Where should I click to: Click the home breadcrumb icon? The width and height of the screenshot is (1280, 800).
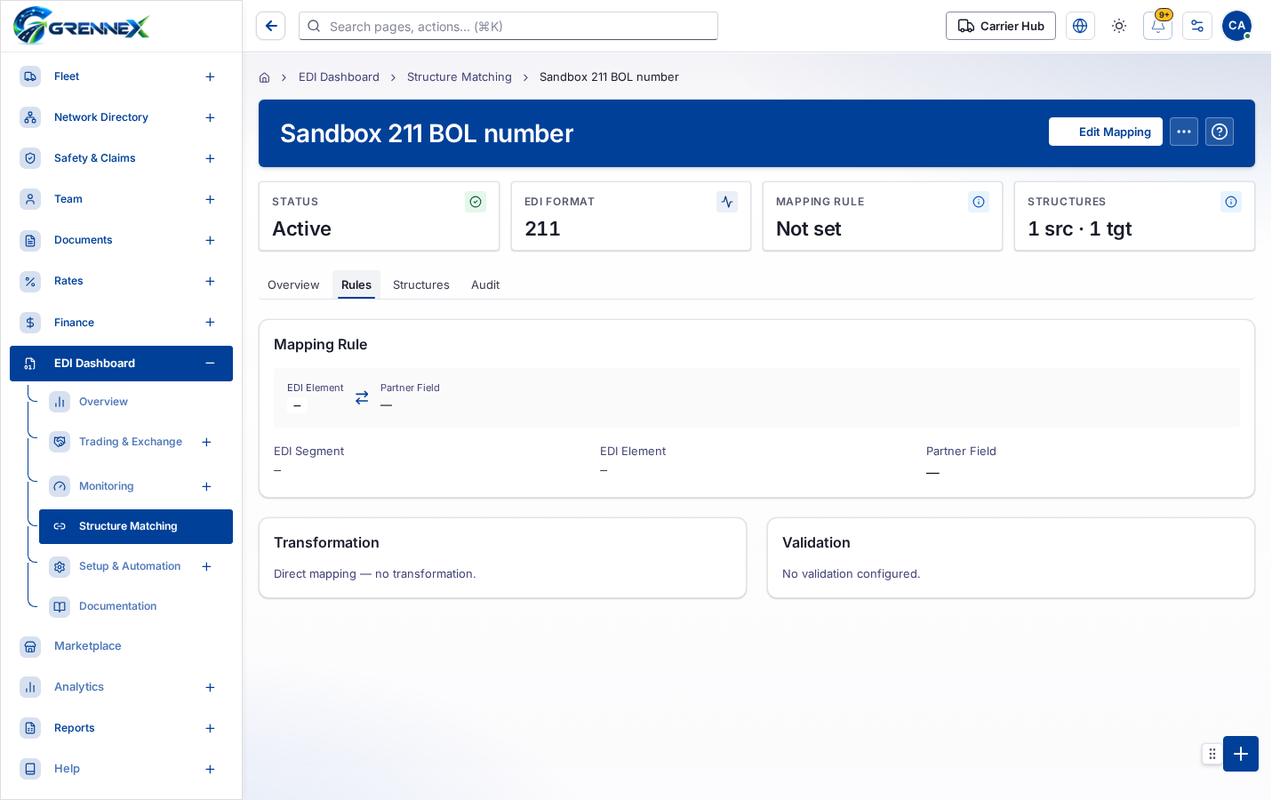point(264,77)
